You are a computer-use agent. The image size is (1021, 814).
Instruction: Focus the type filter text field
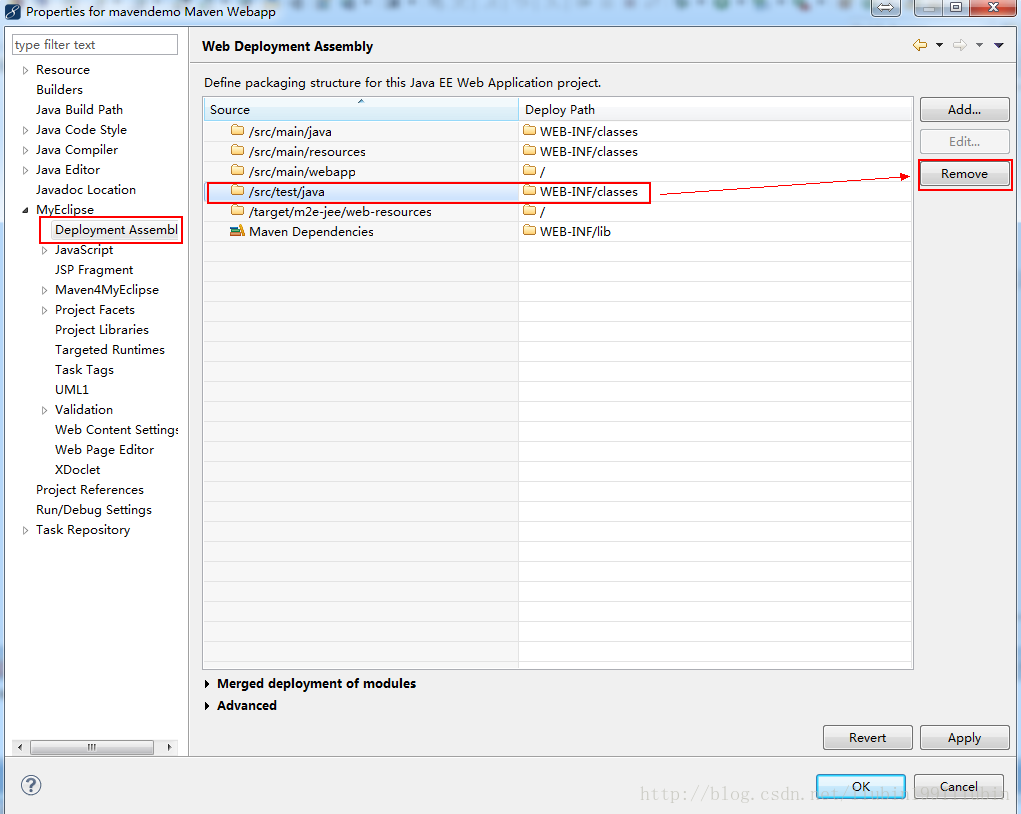pyautogui.click(x=95, y=45)
